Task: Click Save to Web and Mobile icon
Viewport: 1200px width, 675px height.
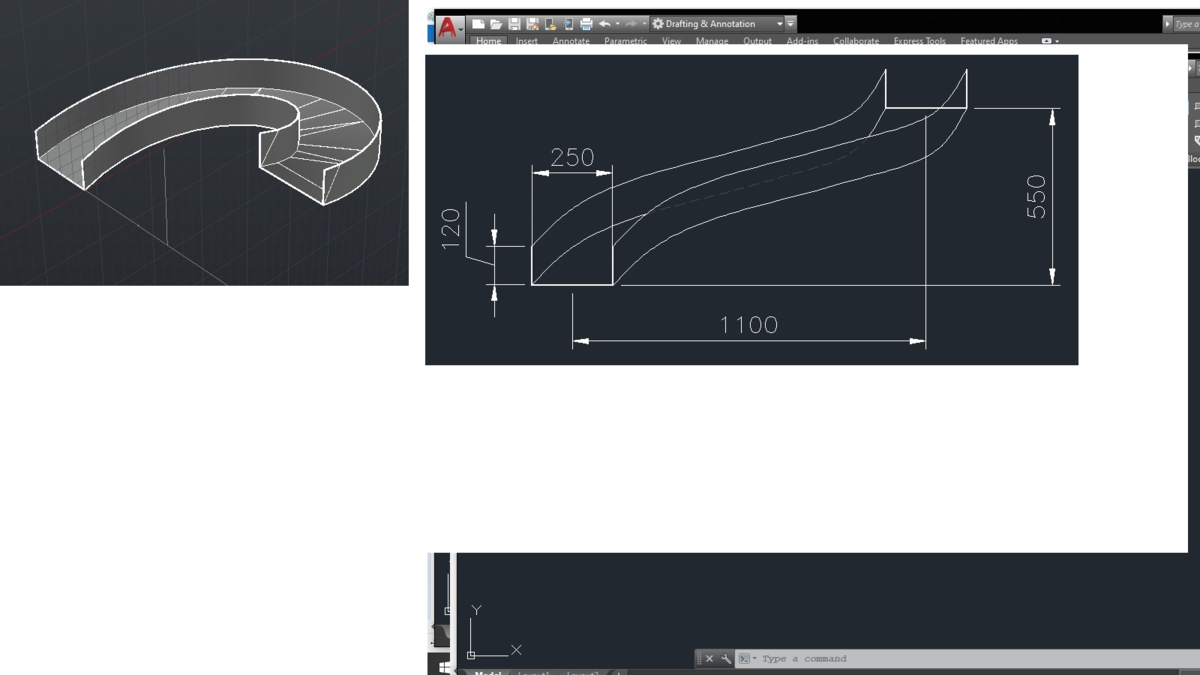Action: [568, 24]
